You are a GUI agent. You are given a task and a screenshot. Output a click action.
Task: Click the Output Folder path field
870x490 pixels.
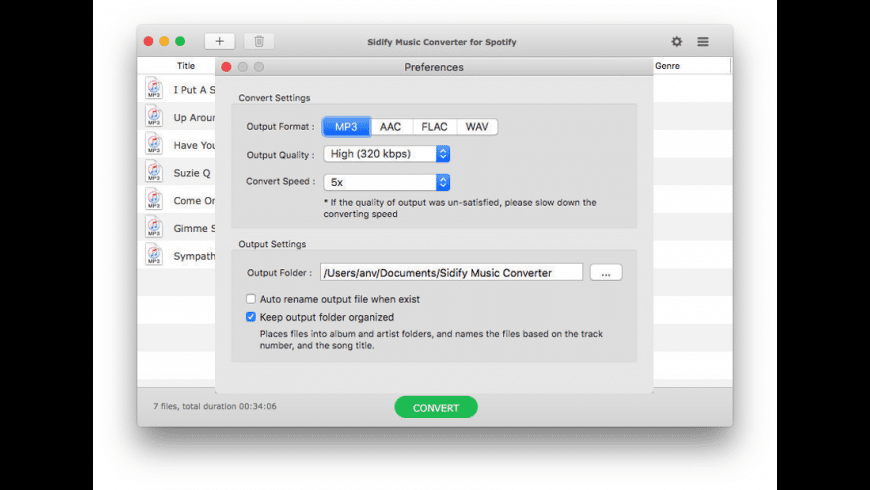pos(452,272)
